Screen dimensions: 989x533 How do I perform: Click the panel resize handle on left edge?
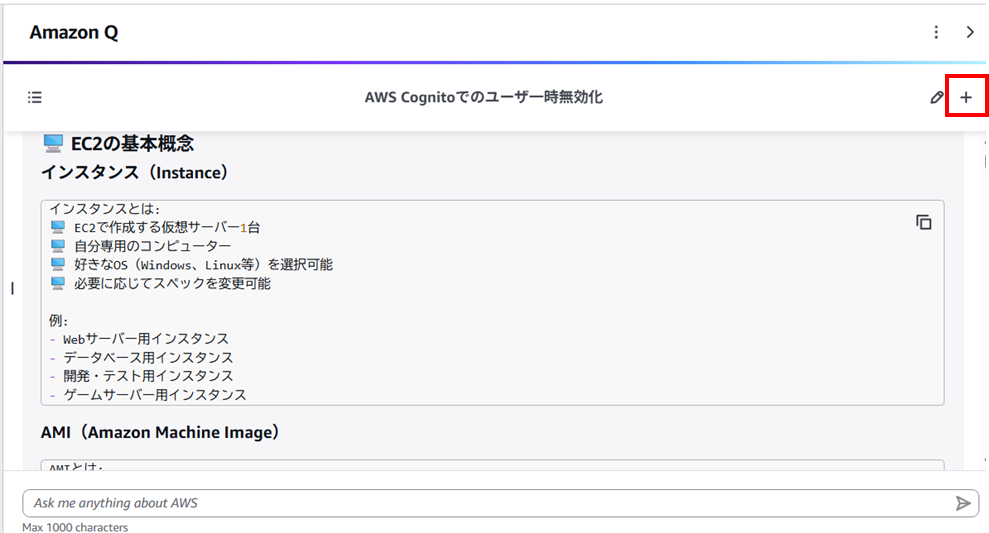12,288
